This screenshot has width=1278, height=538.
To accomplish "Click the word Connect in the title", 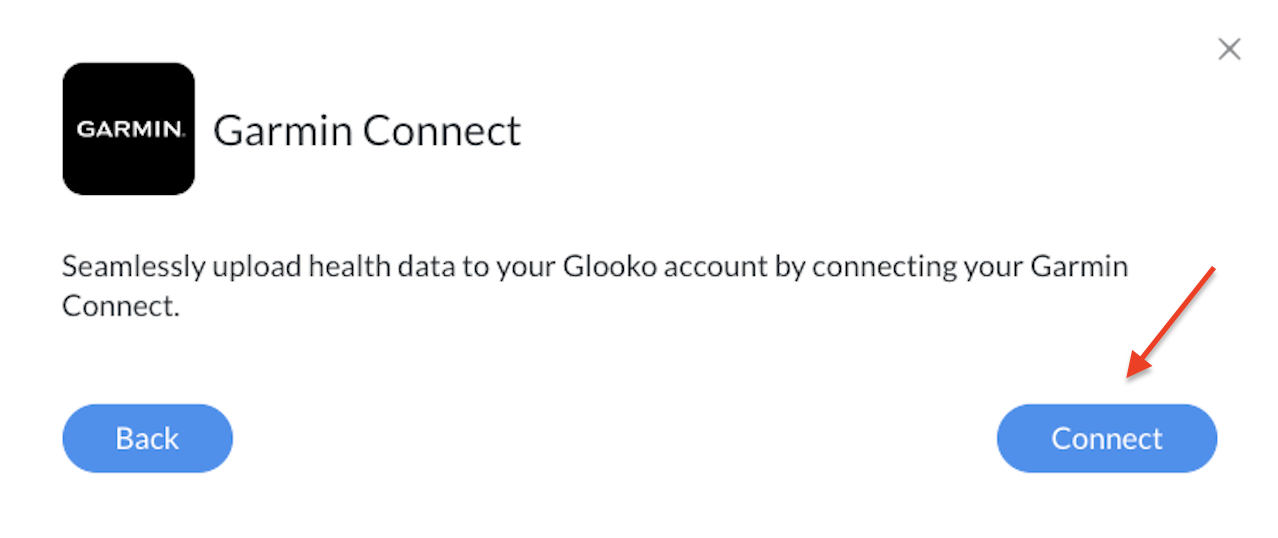I will (x=442, y=131).
